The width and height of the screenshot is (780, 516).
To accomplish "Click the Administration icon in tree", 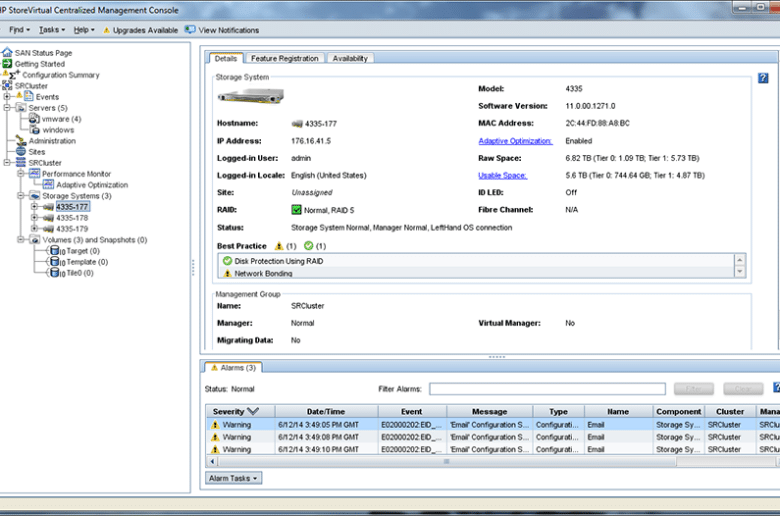I will 20,140.
